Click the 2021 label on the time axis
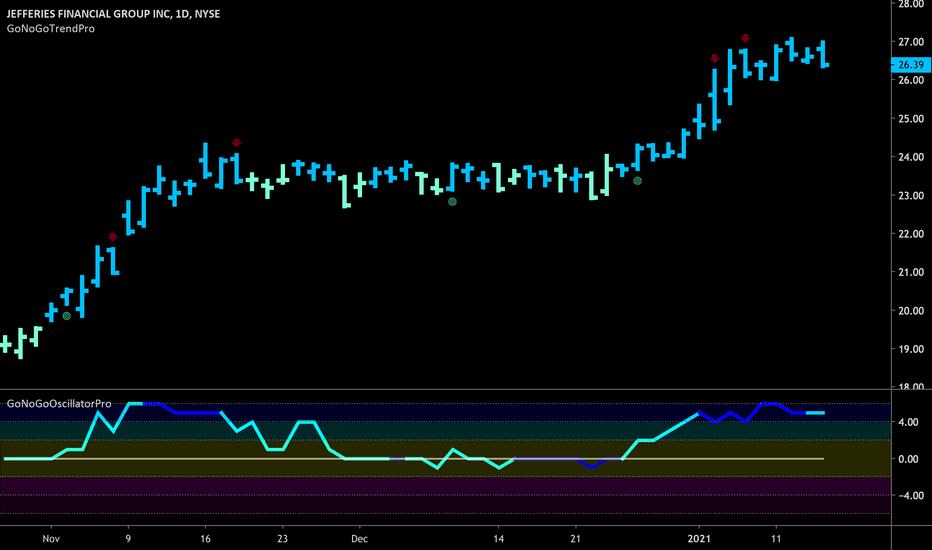 tap(699, 539)
